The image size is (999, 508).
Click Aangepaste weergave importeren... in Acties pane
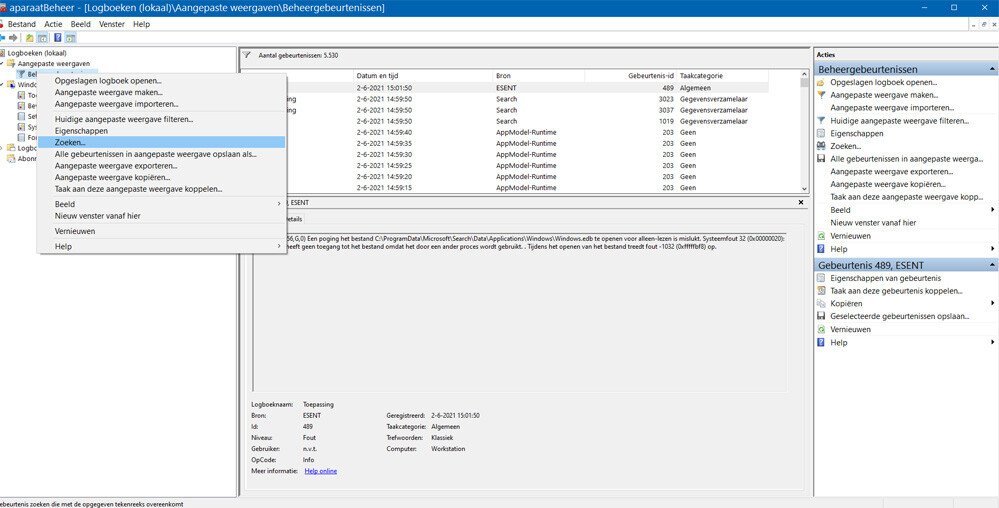point(892,108)
